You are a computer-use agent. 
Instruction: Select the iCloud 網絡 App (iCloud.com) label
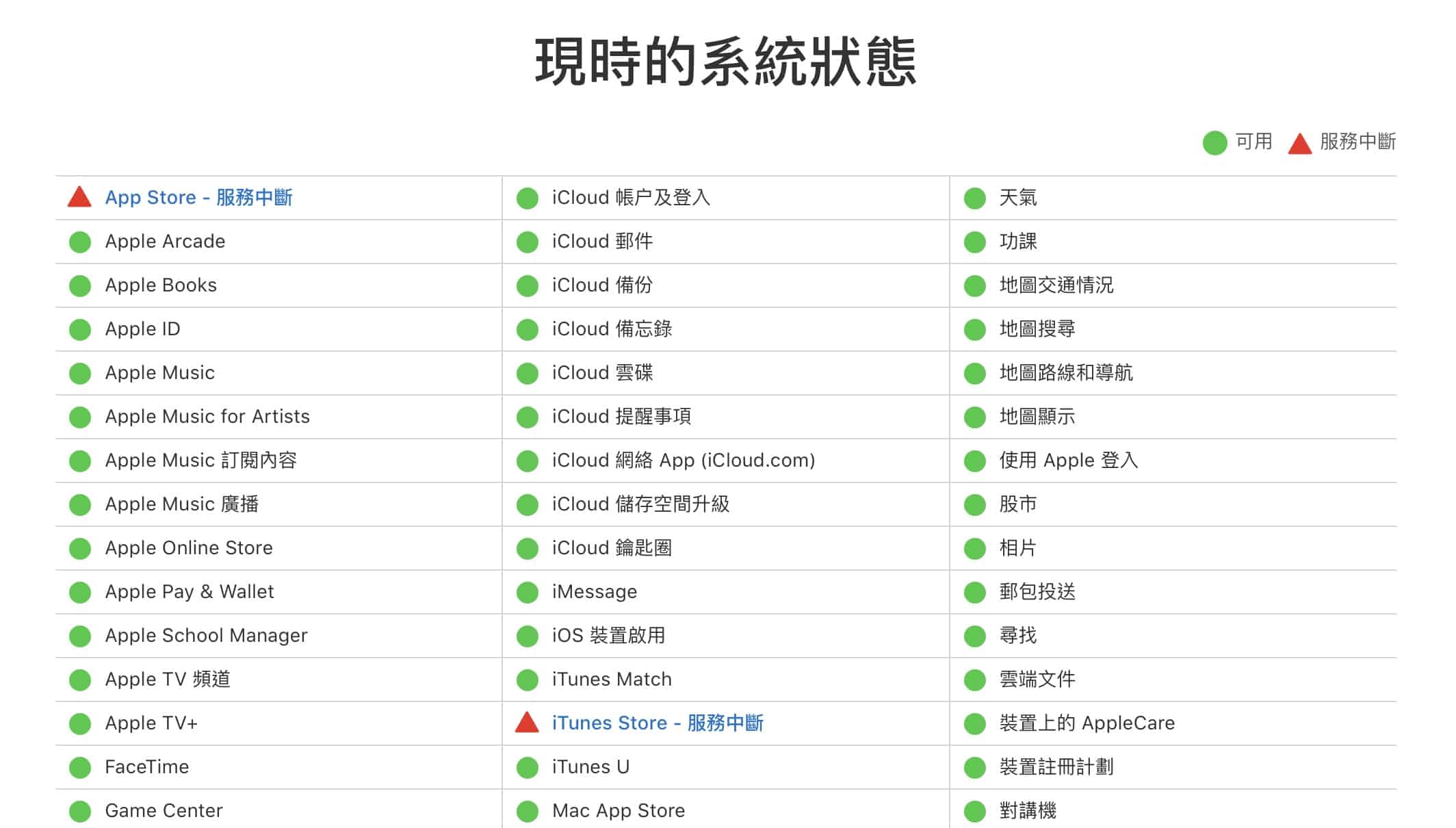coord(684,461)
